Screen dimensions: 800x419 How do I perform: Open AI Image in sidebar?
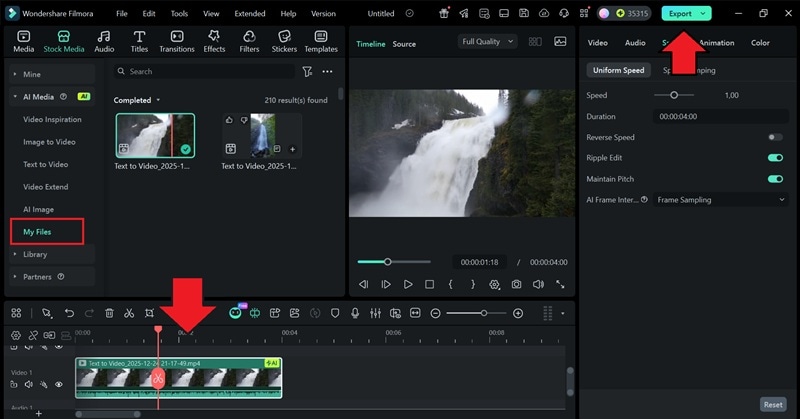pyautogui.click(x=38, y=209)
